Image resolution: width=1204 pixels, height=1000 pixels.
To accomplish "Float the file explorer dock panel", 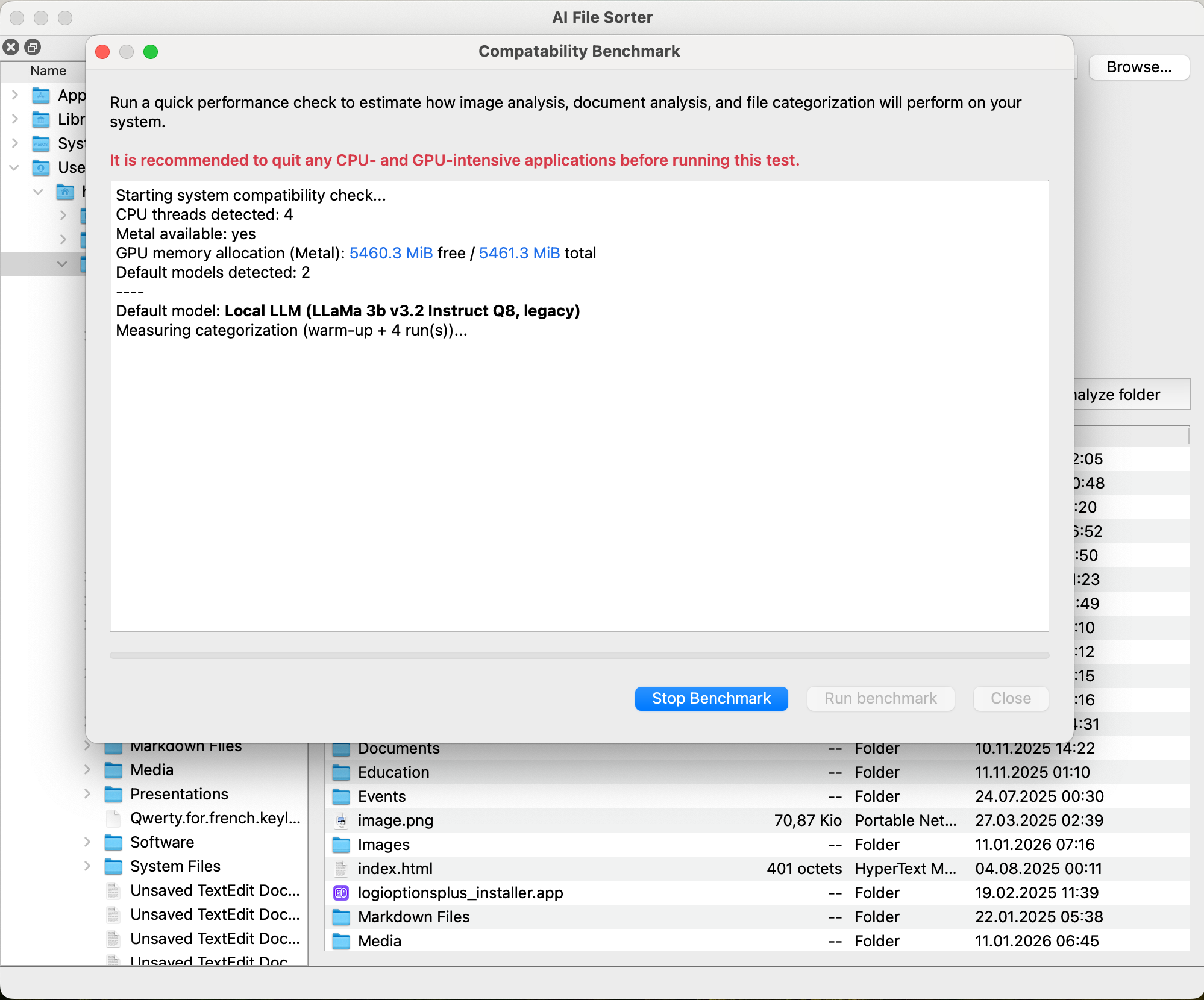I will point(33,47).
